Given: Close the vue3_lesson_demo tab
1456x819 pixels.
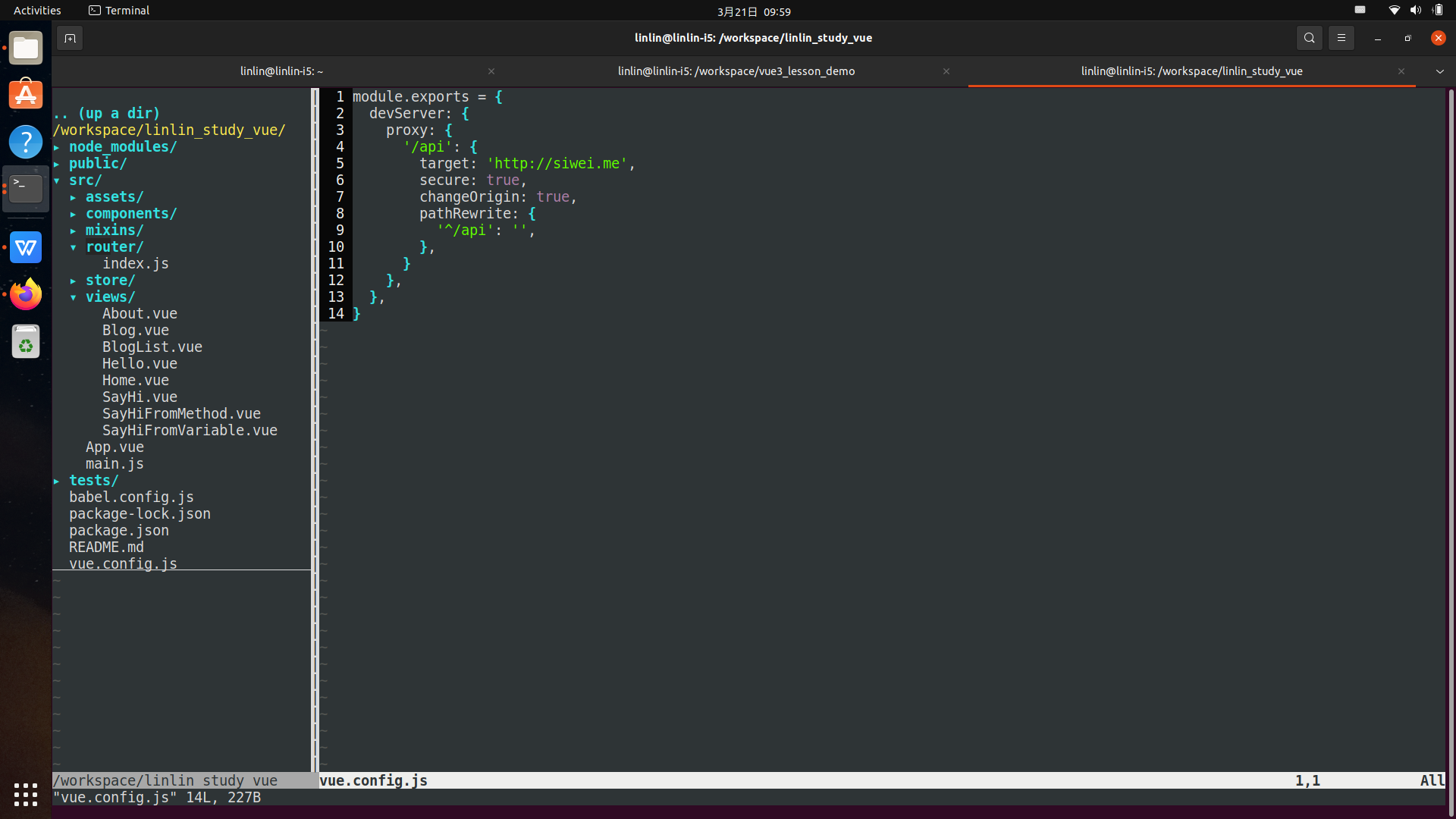Looking at the screenshot, I should click(946, 71).
